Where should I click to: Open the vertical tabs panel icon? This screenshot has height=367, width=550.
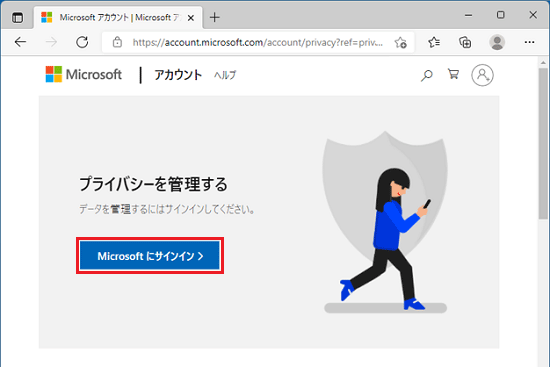(17, 17)
